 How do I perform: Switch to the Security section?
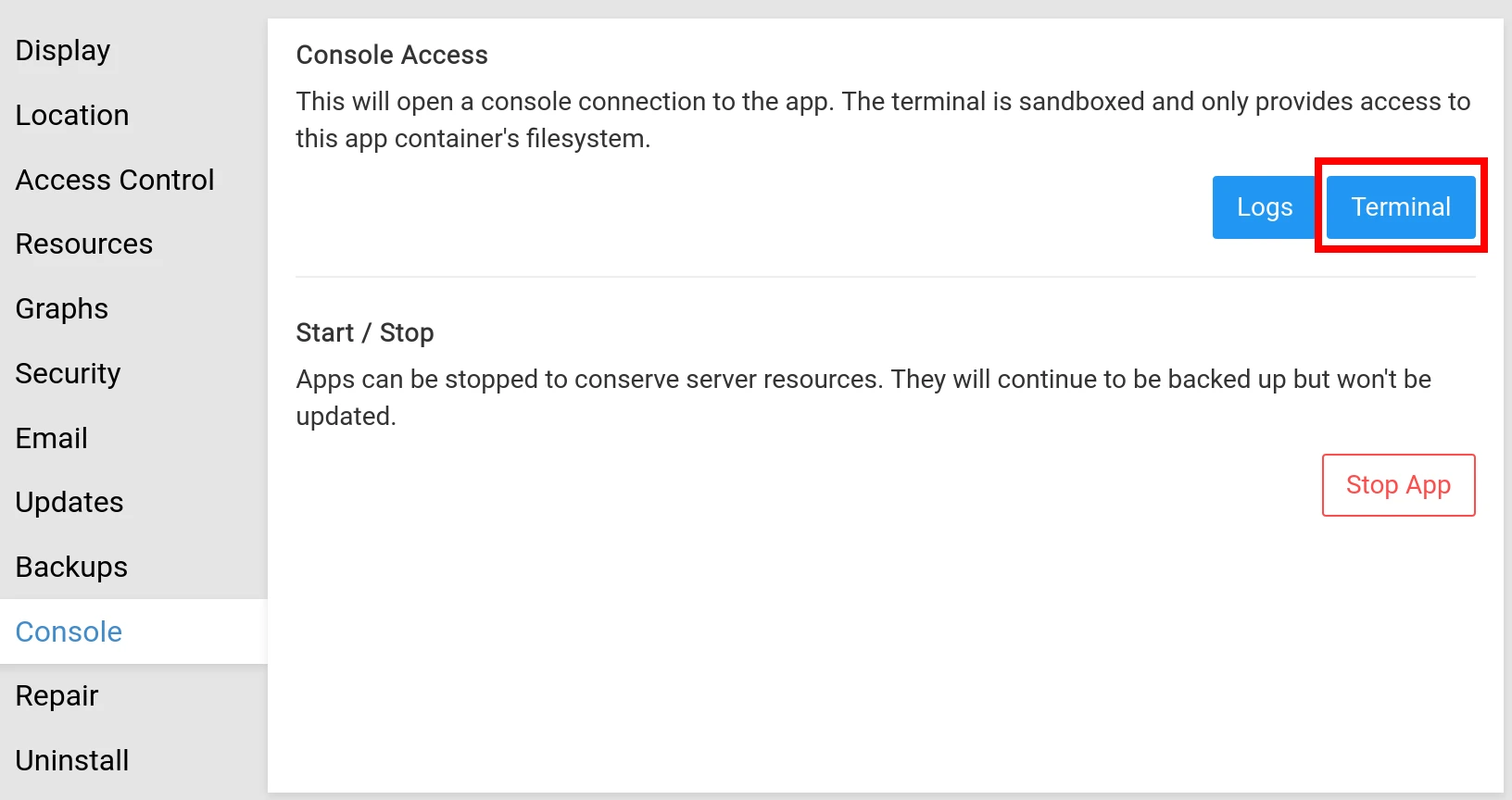[69, 373]
